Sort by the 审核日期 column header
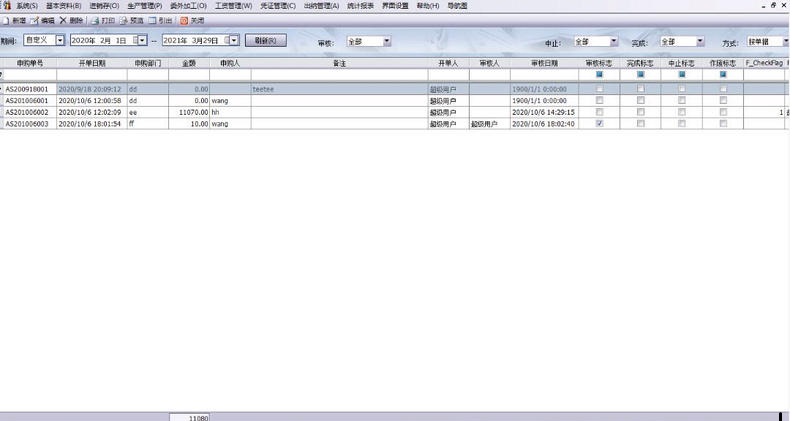The height and width of the screenshot is (421, 792). tap(544, 63)
